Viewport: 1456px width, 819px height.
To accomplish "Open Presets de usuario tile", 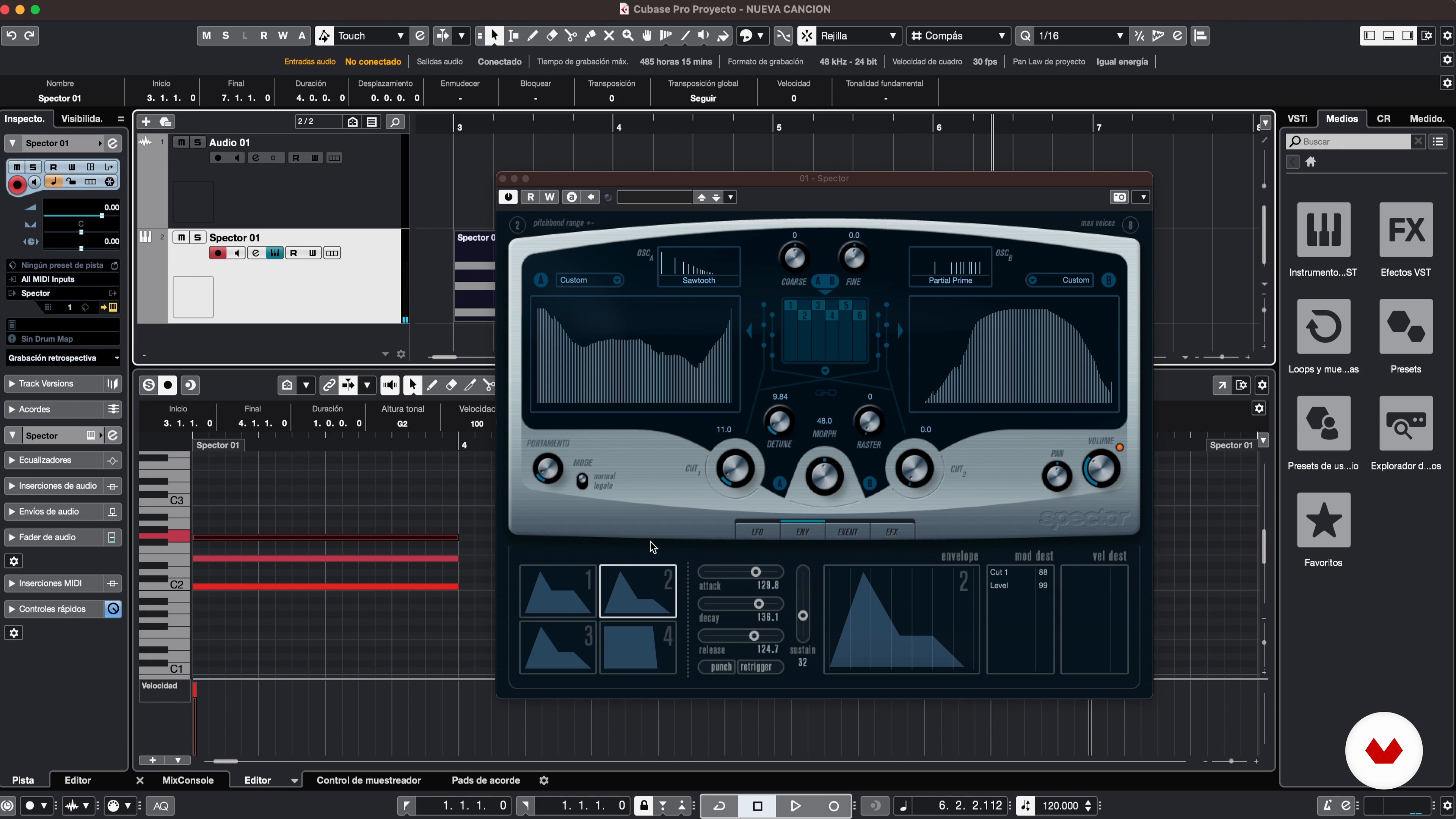I will click(1323, 424).
